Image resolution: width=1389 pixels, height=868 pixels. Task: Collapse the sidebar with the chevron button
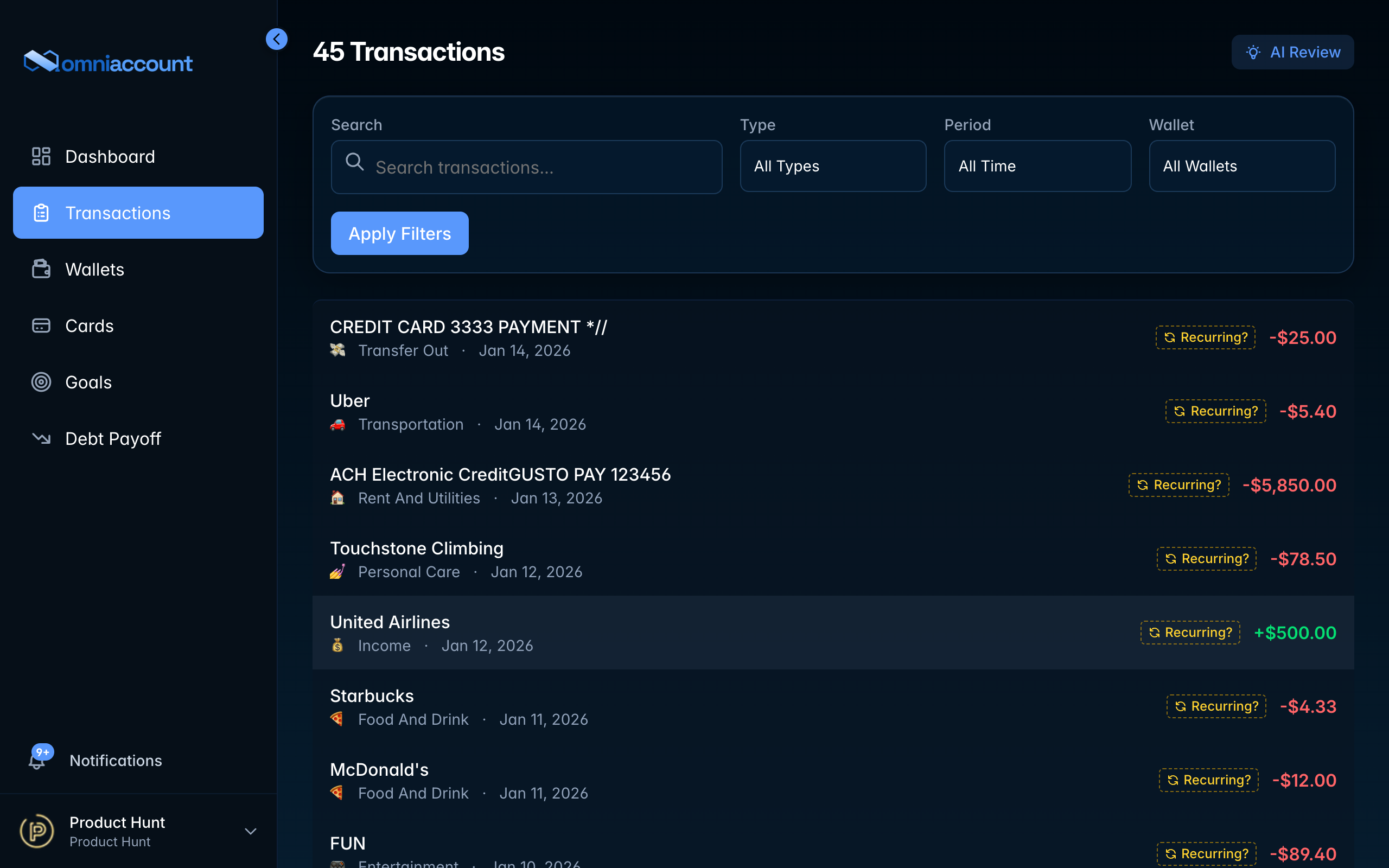click(x=277, y=39)
